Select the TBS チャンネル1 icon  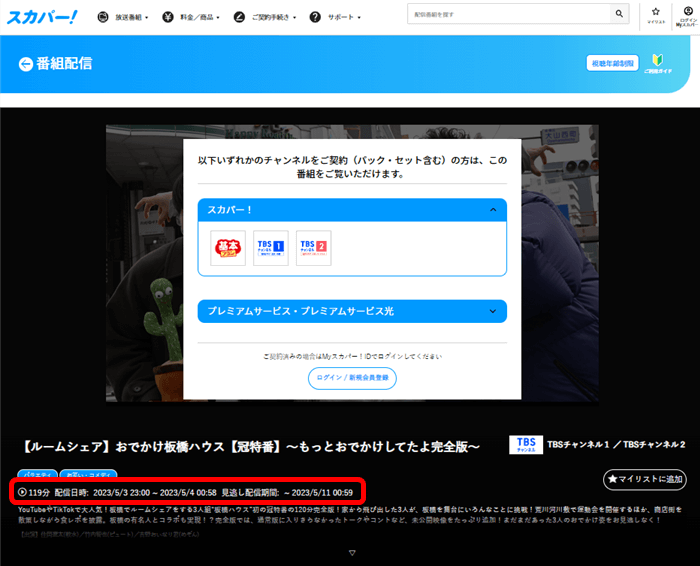coord(271,248)
